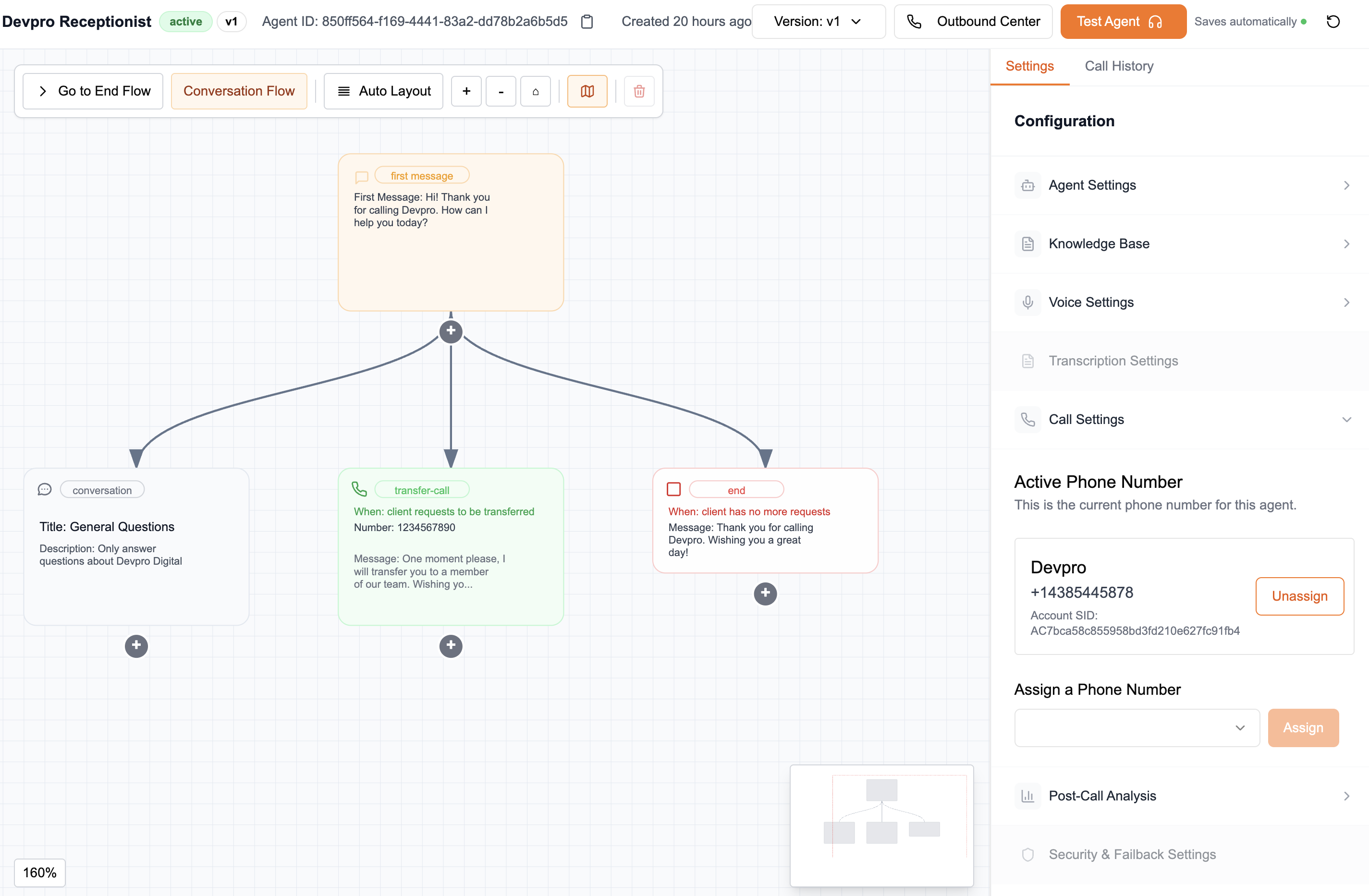
Task: Open the Assign a Phone Number dropdown
Action: 1137,727
